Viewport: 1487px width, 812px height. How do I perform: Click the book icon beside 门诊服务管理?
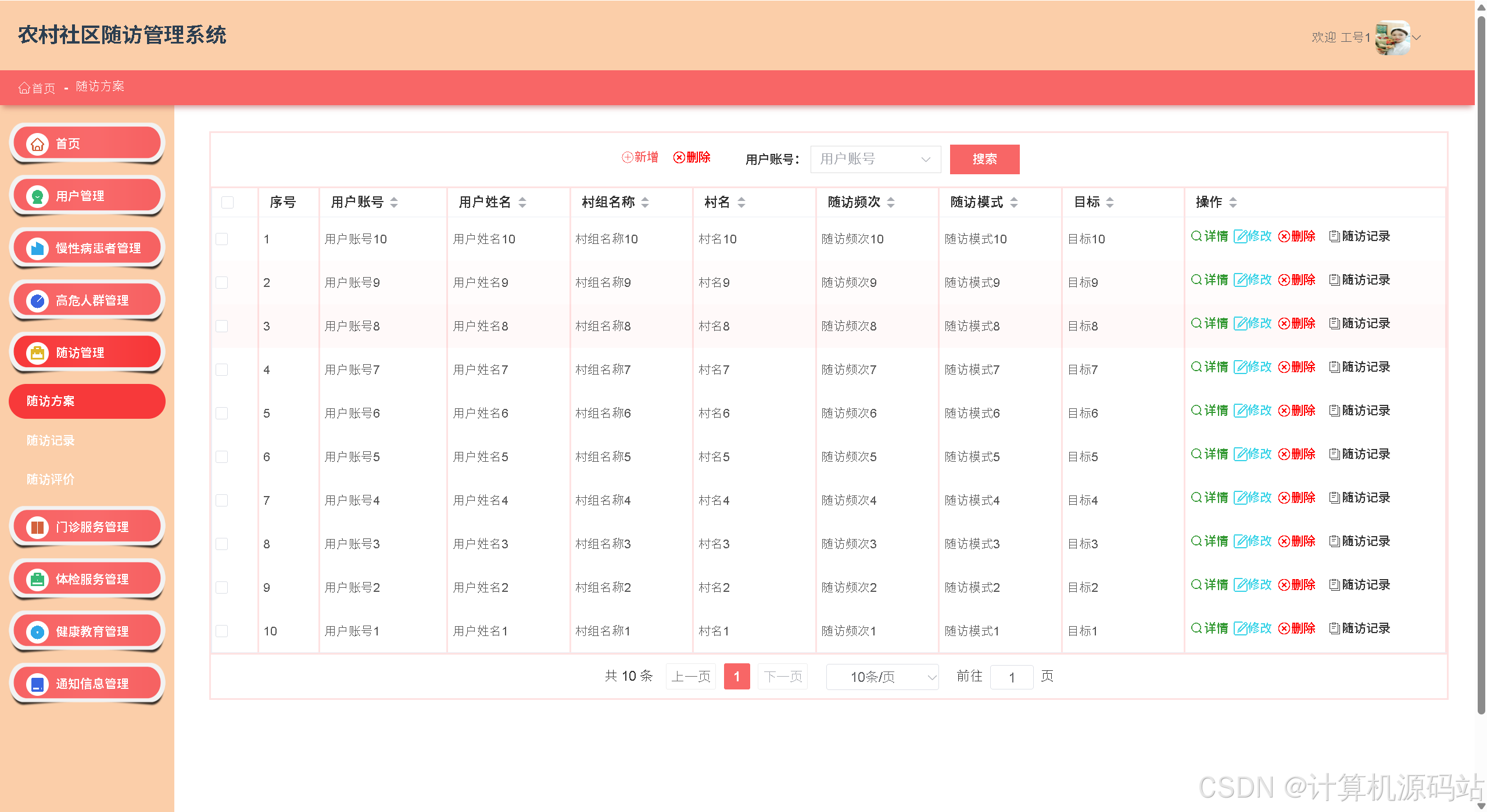[x=37, y=527]
